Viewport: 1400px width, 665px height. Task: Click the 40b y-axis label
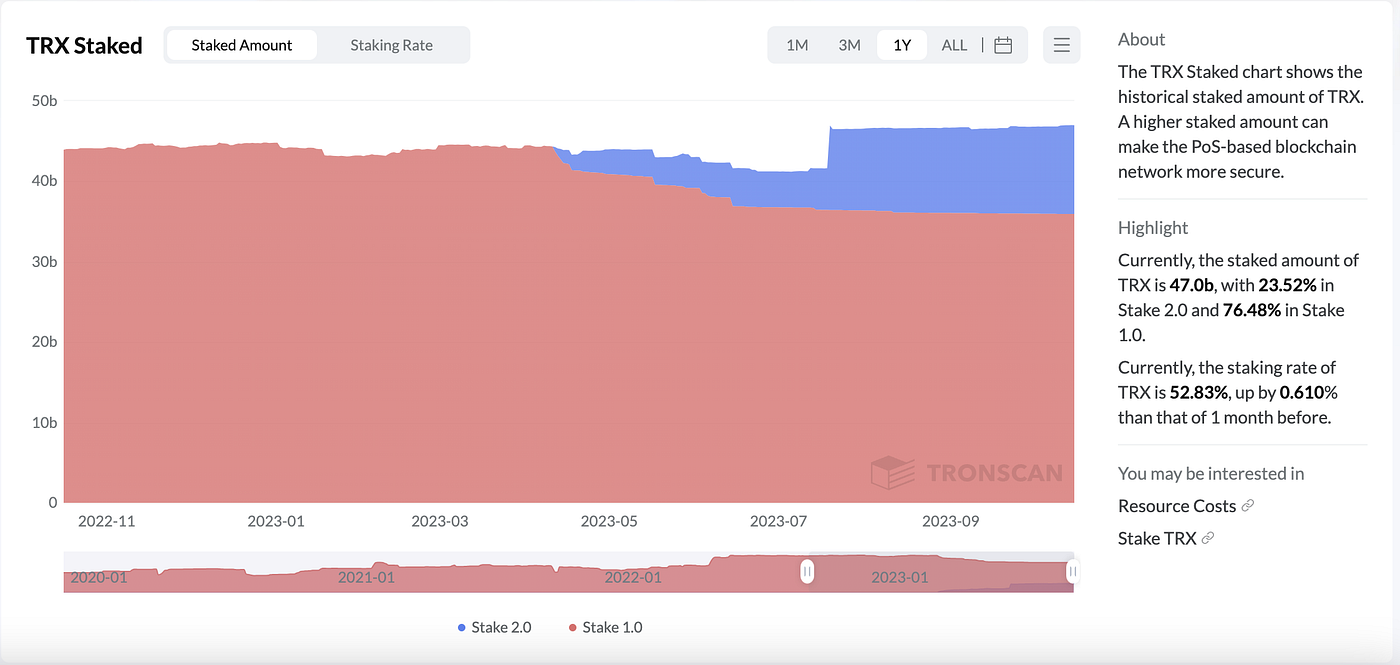(x=45, y=181)
